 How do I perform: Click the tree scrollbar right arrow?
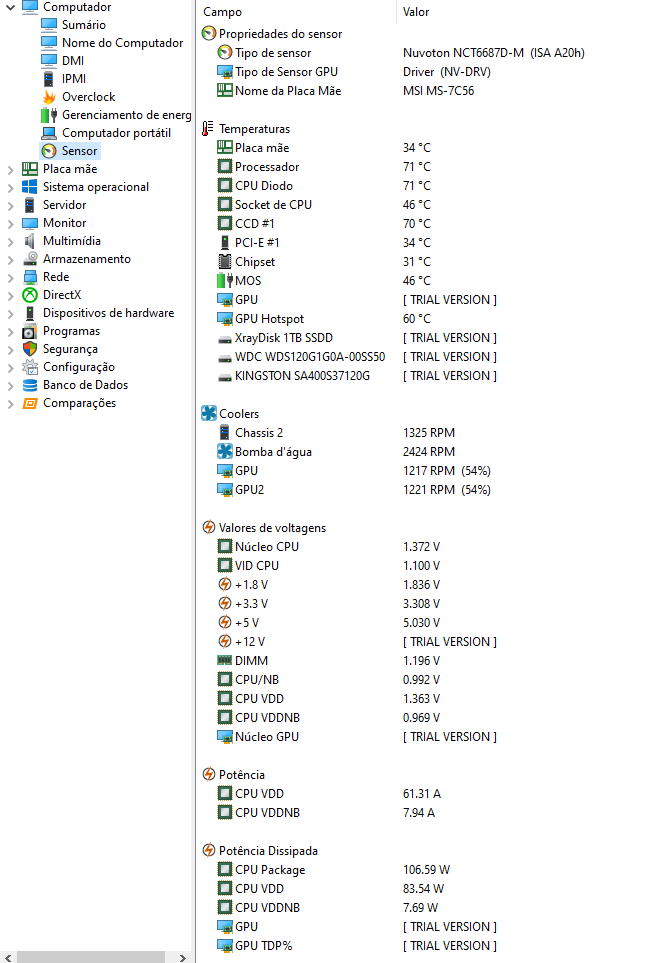[182, 957]
